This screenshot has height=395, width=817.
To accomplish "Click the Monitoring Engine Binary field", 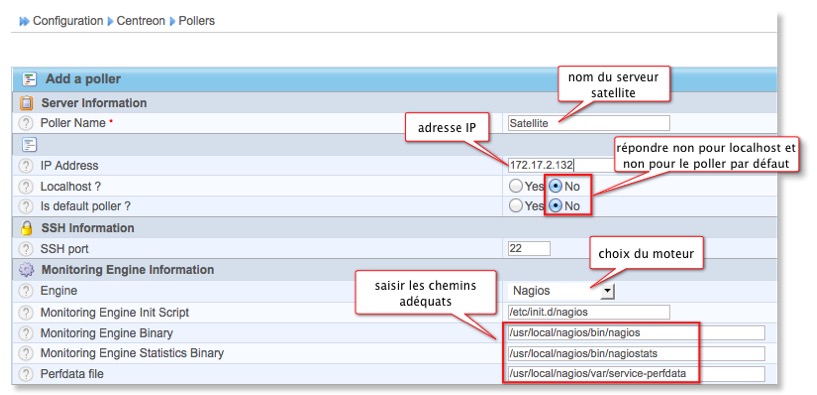I will coord(636,332).
